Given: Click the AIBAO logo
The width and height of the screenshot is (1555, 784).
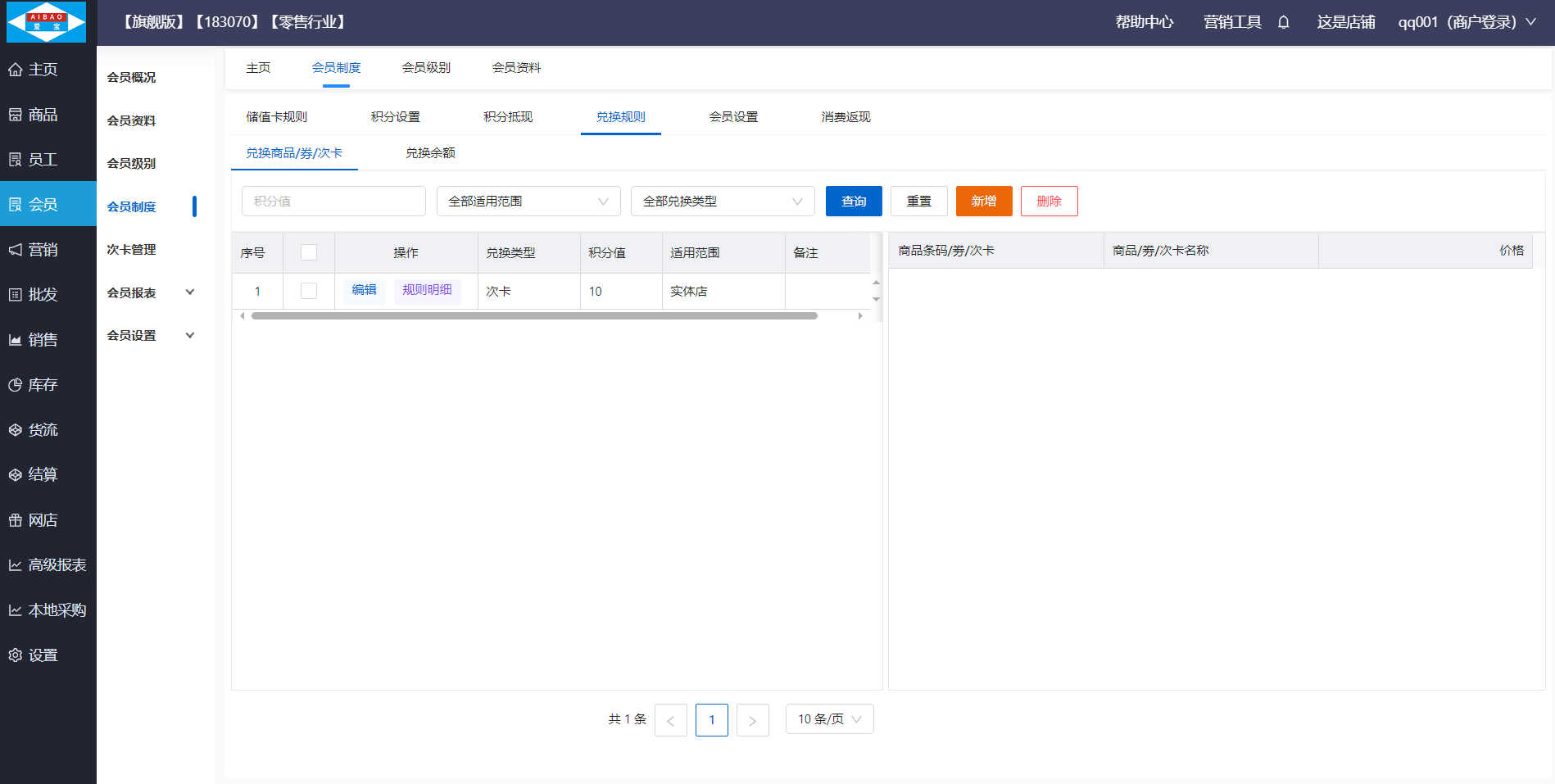Looking at the screenshot, I should point(47,22).
